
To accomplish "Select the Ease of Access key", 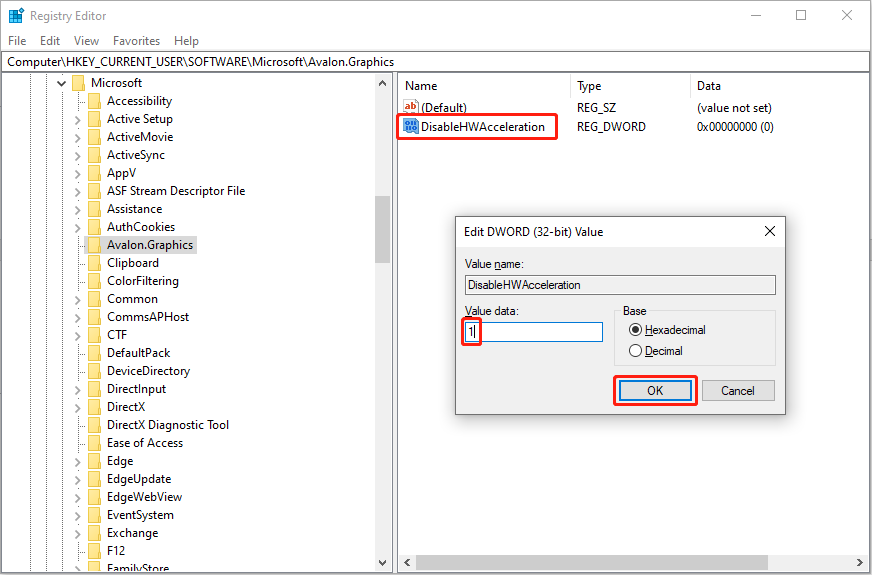I will coord(145,443).
